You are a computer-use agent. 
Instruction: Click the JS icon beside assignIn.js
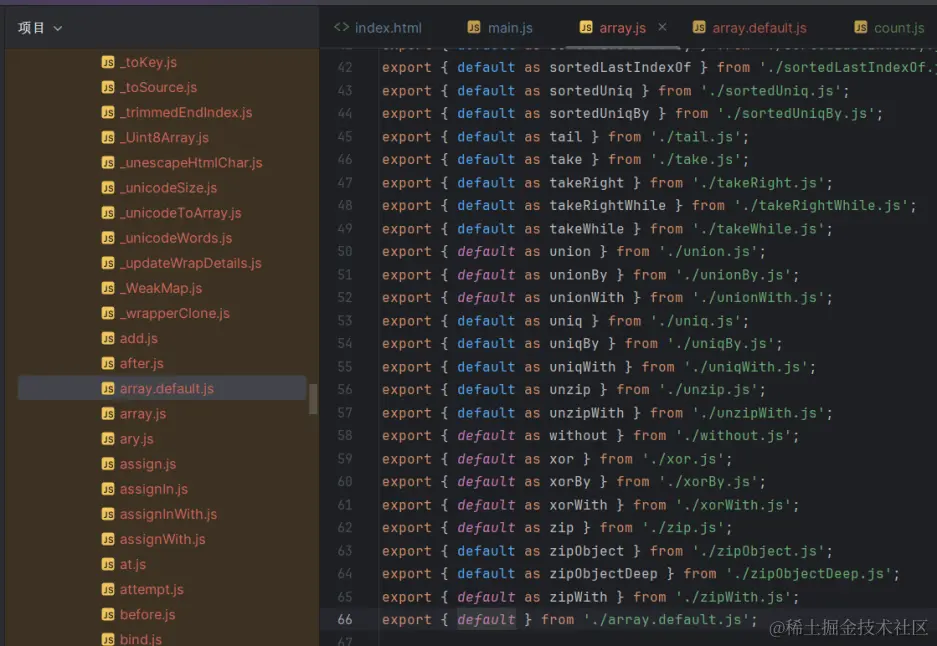coord(108,489)
